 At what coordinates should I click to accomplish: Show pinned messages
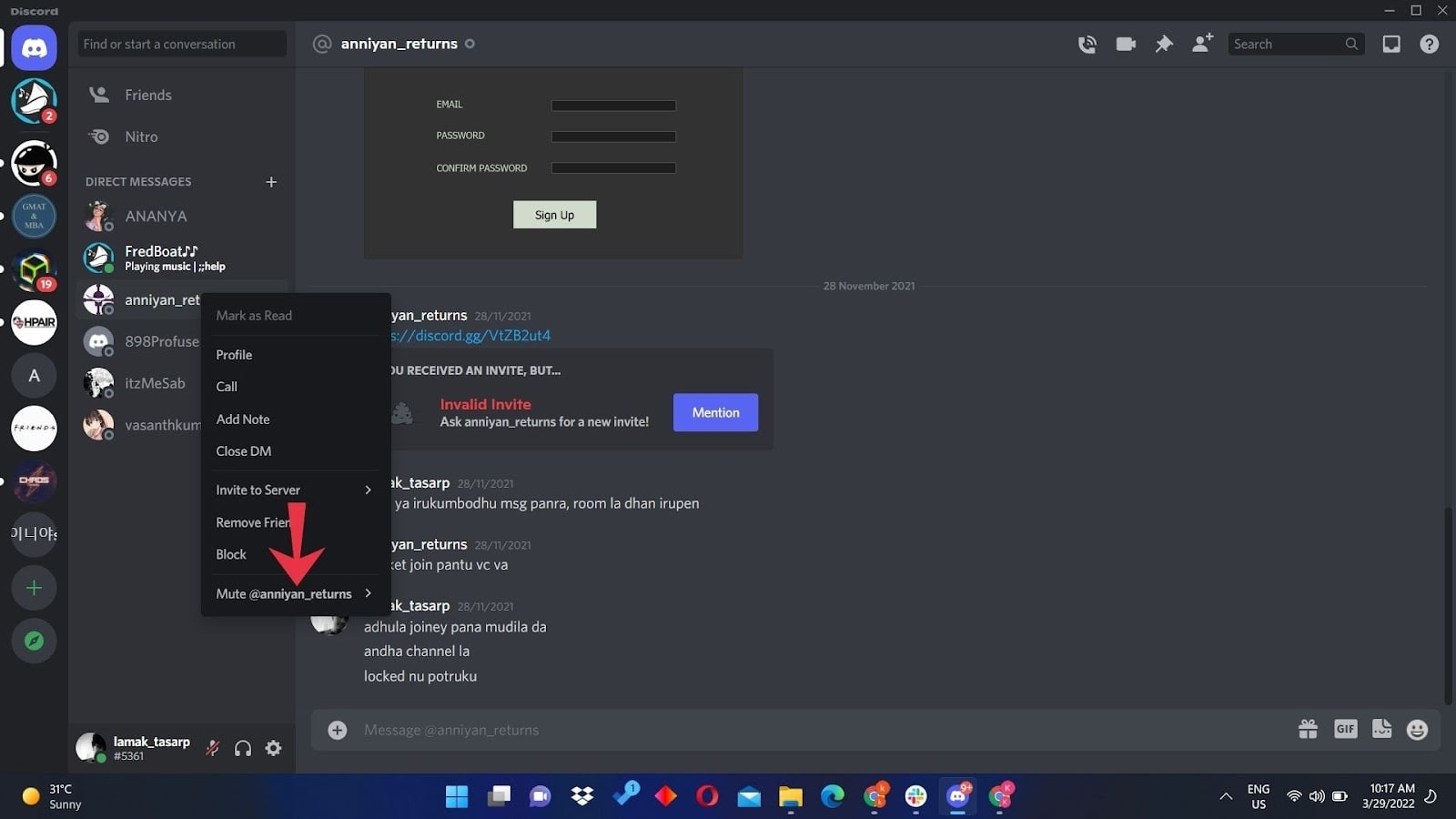tap(1164, 44)
